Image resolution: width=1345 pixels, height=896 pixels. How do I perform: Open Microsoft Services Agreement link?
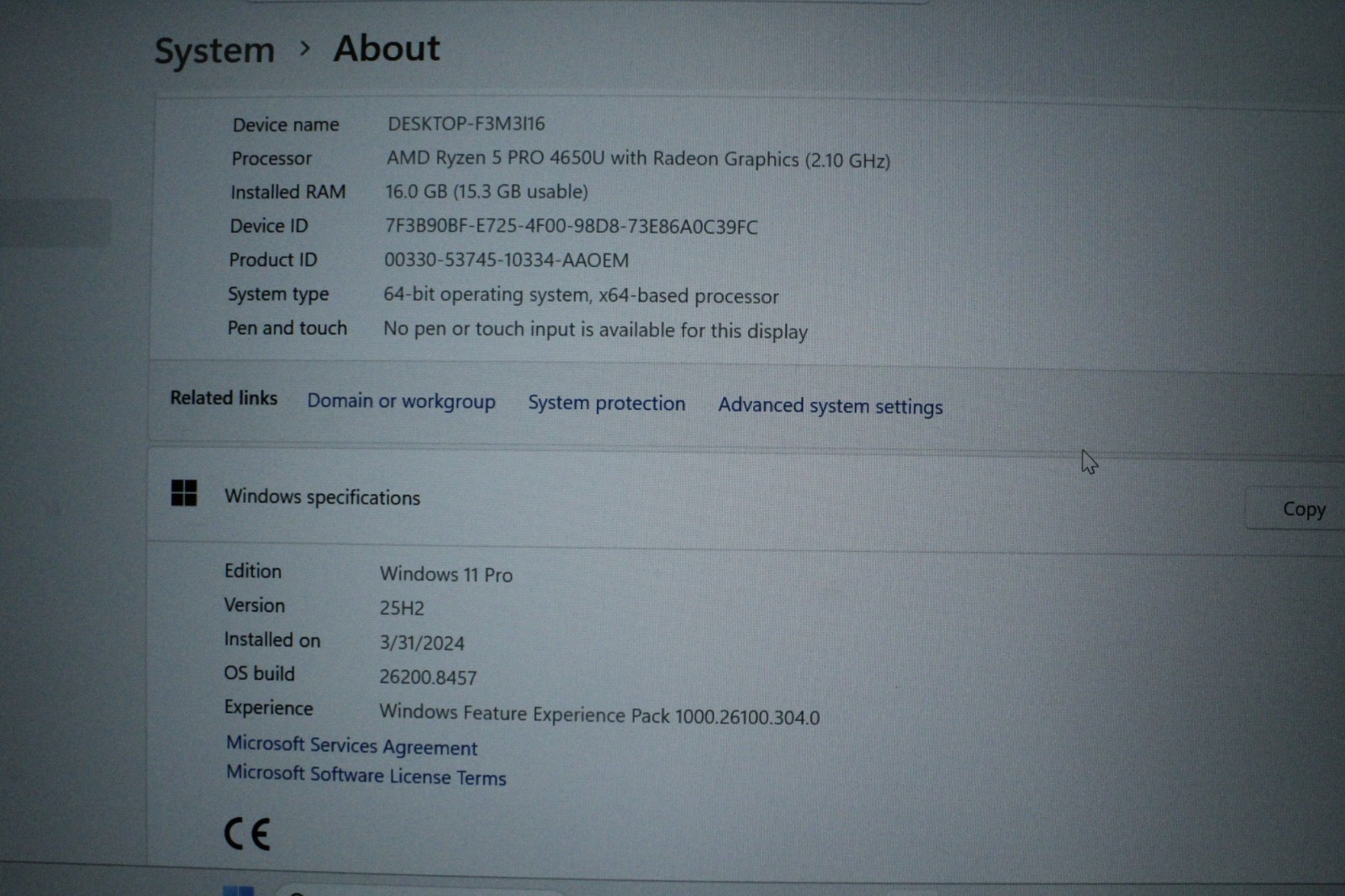click(351, 746)
